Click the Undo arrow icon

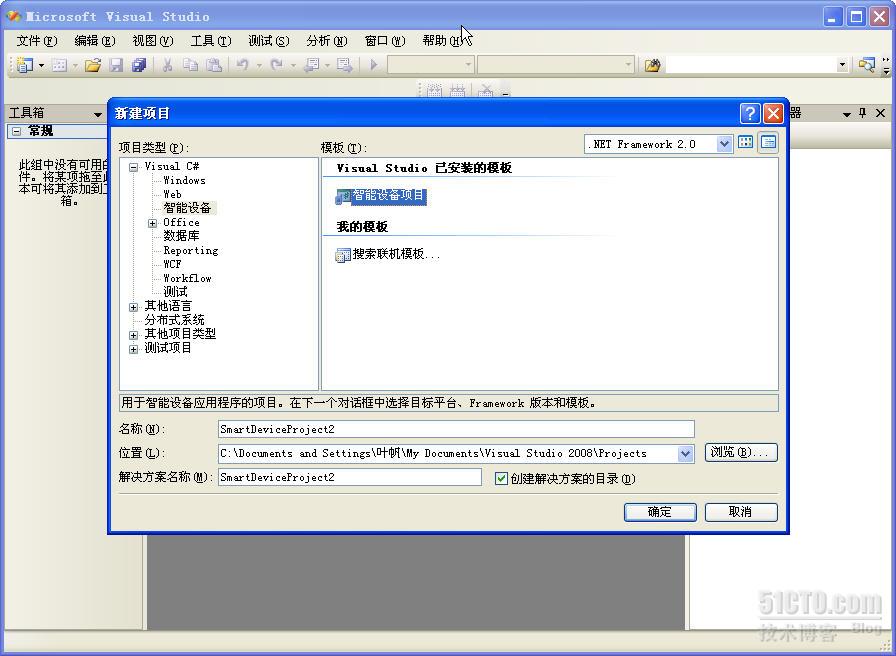pyautogui.click(x=242, y=65)
